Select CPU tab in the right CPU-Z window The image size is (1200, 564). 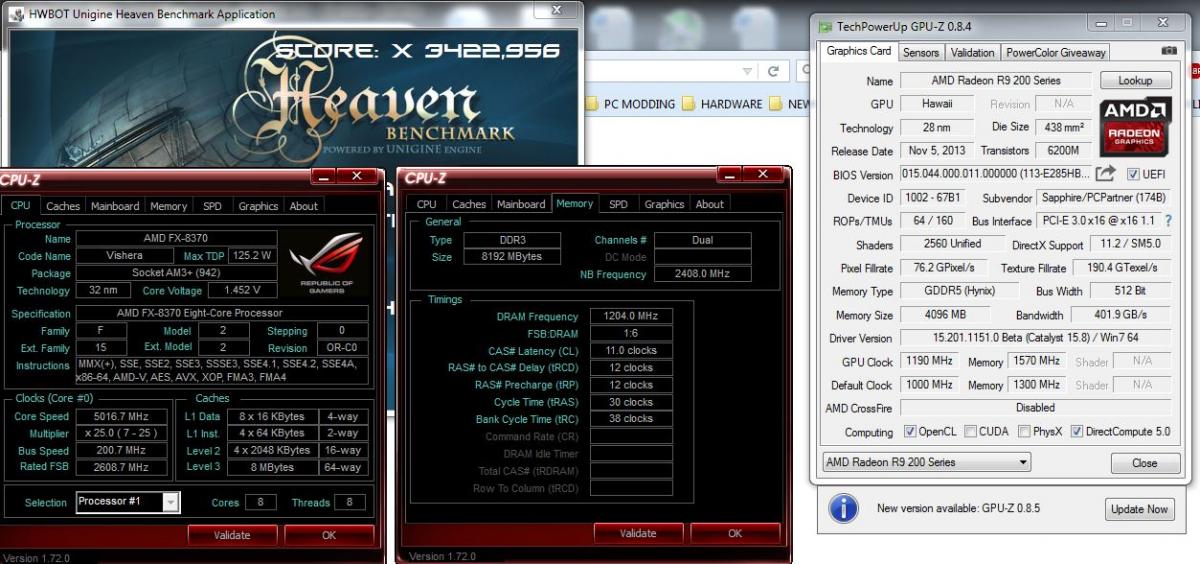pos(427,204)
